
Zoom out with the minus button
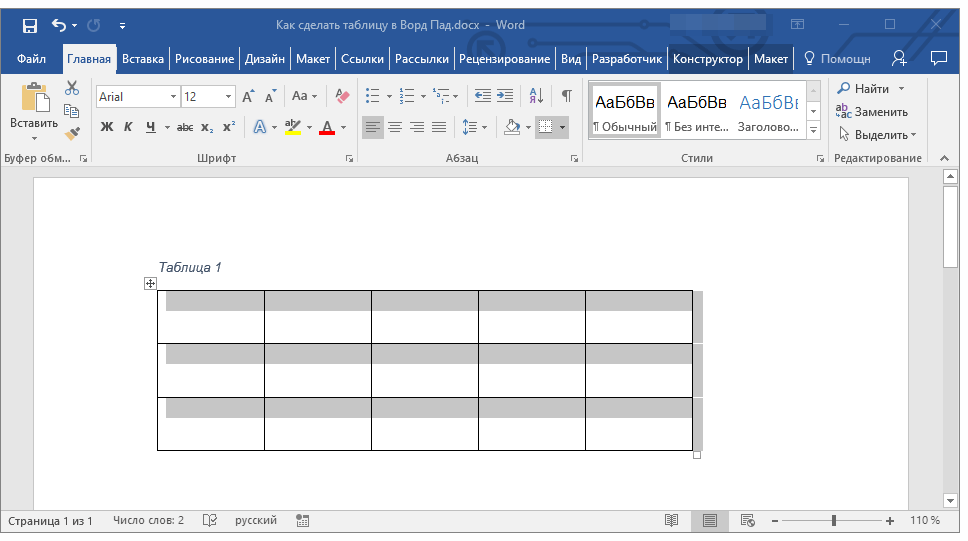775,521
